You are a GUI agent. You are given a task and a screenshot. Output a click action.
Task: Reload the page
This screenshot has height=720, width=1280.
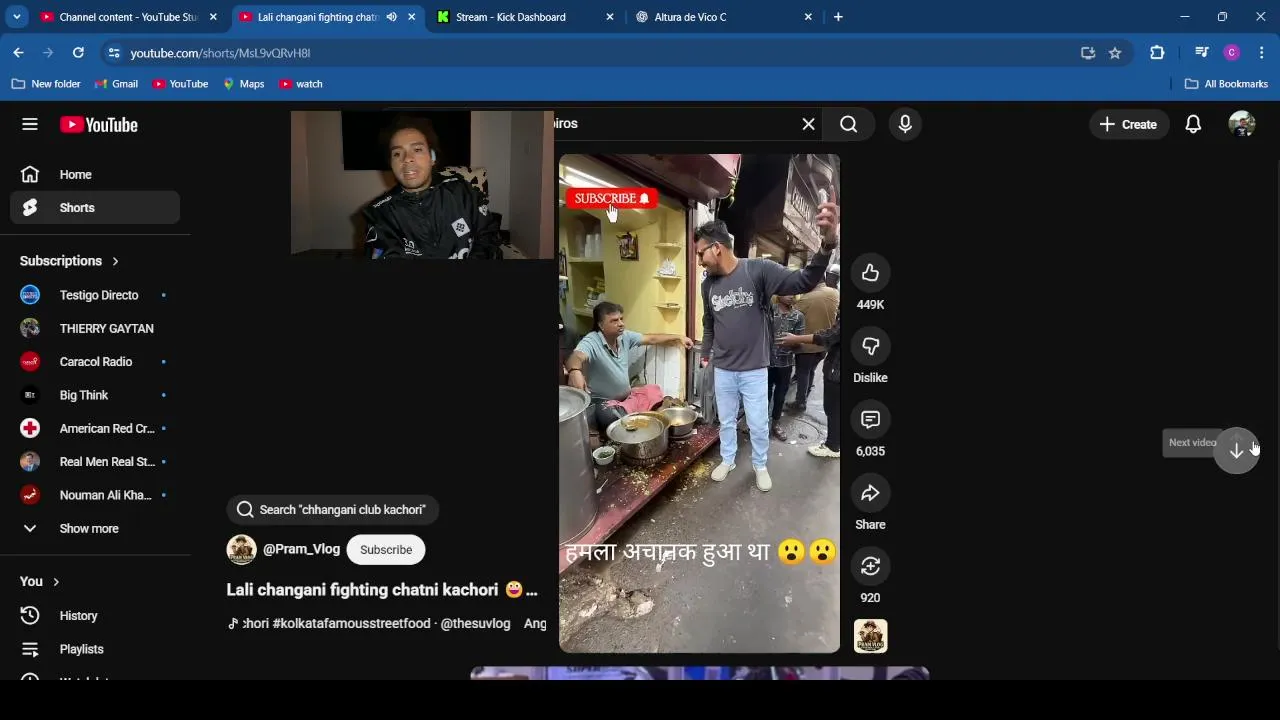click(78, 53)
